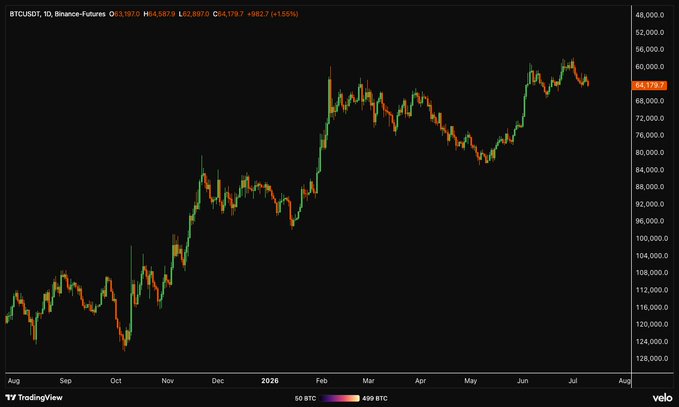Click the +982.7 (+1.55%) change value

(272, 14)
